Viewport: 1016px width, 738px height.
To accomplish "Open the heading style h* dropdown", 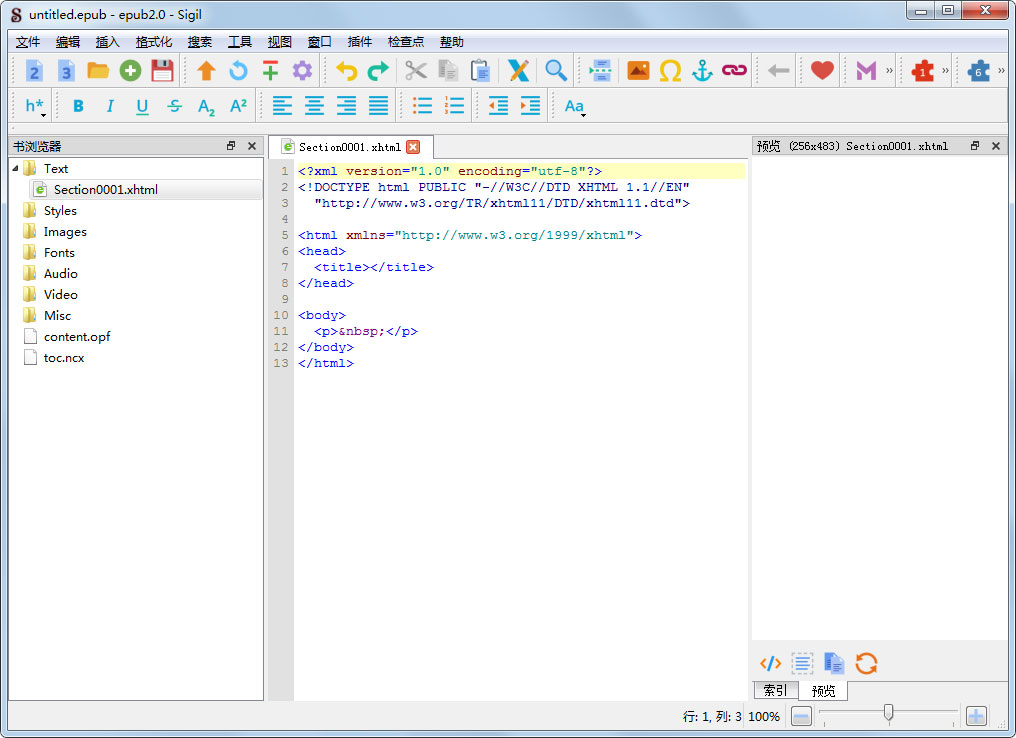I will 35,106.
